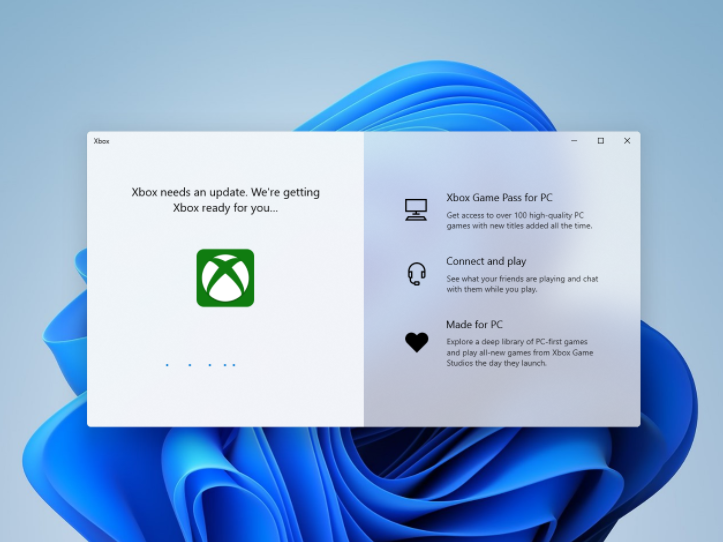Minimize the Xbox window

tap(574, 141)
